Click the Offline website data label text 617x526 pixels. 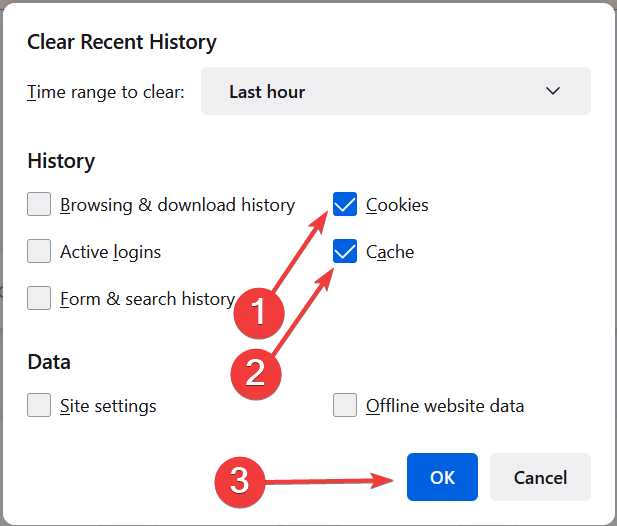pos(445,406)
